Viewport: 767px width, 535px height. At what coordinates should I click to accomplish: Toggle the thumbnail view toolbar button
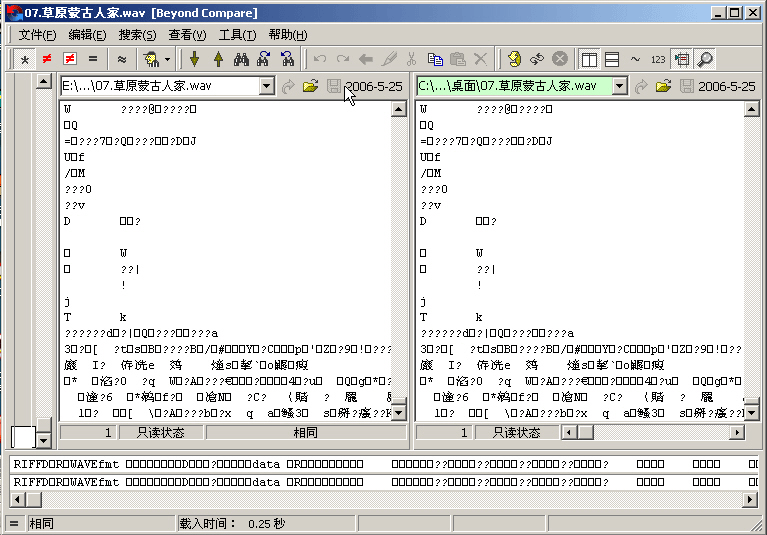681,59
